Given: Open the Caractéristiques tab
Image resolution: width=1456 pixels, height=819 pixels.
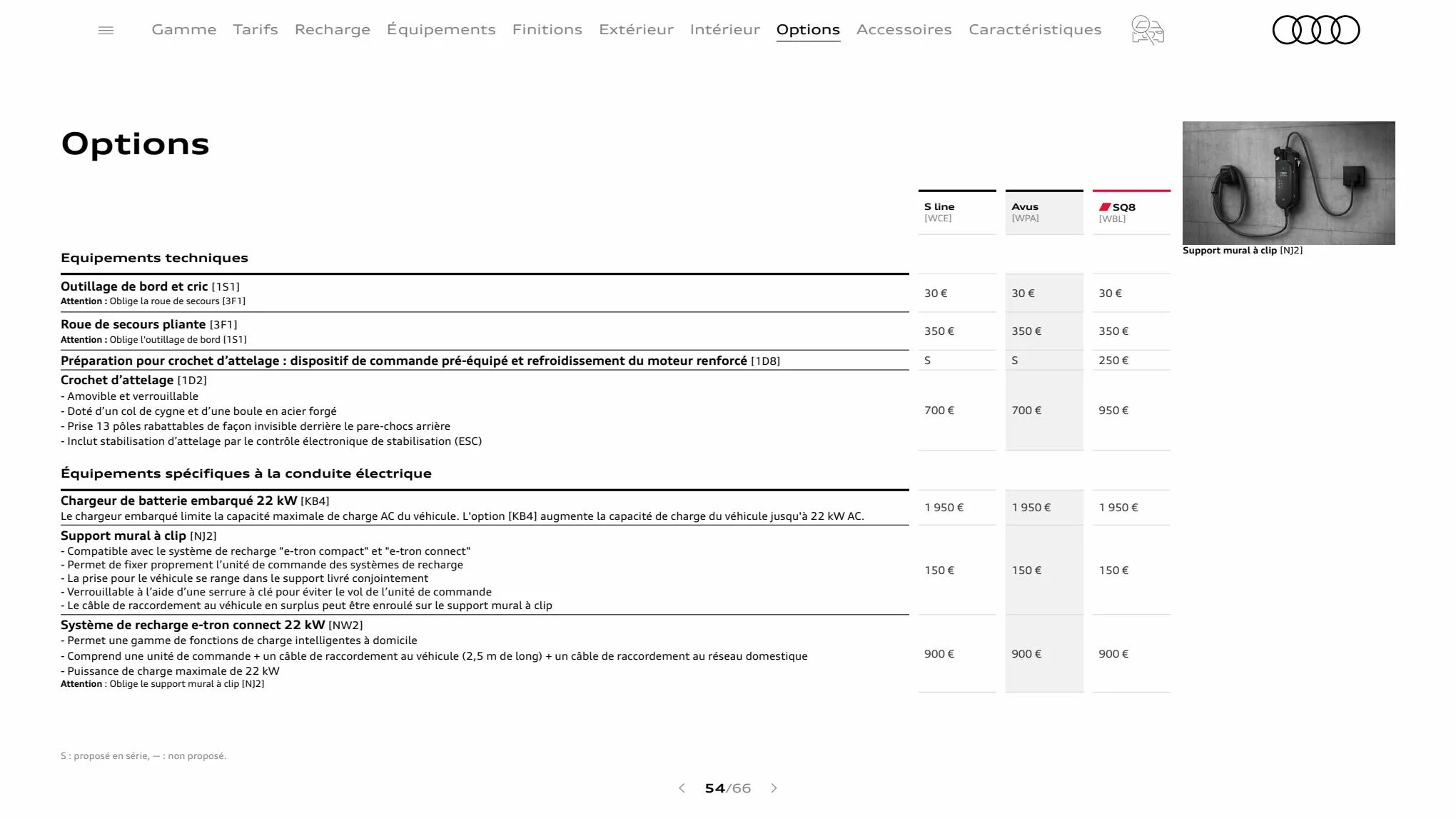Looking at the screenshot, I should [1035, 29].
